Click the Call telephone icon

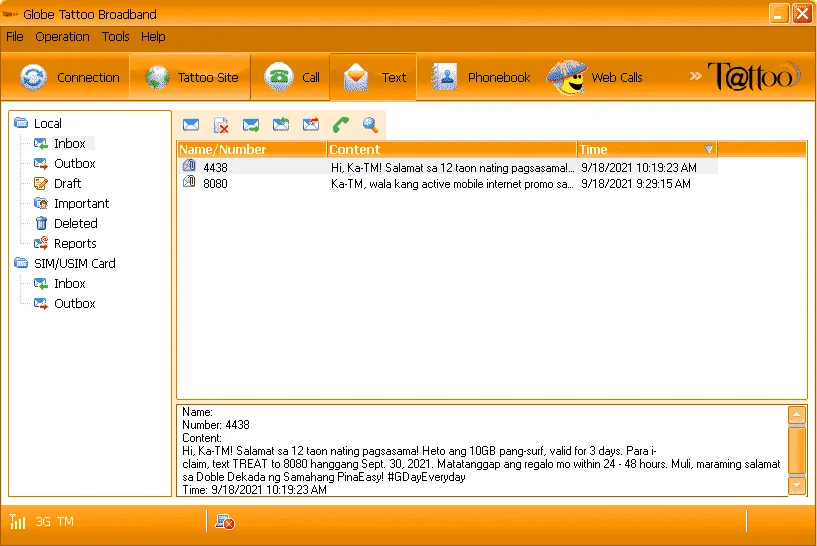click(x=278, y=77)
